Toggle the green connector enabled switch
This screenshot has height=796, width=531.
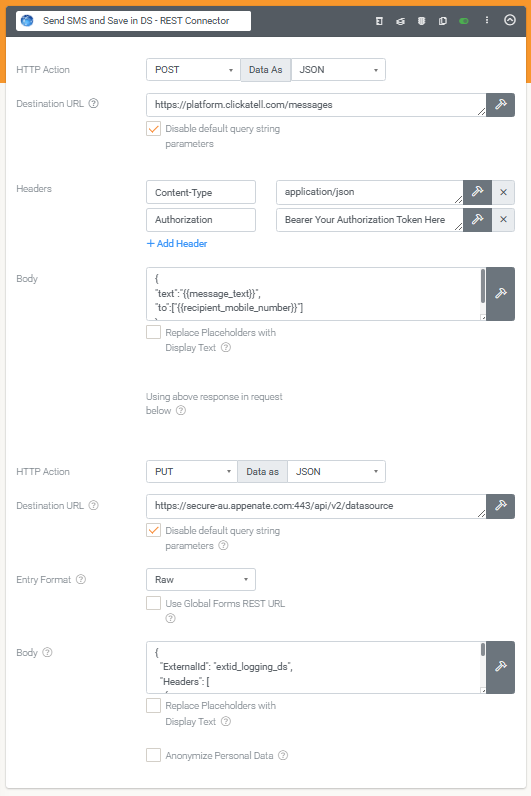(x=463, y=21)
